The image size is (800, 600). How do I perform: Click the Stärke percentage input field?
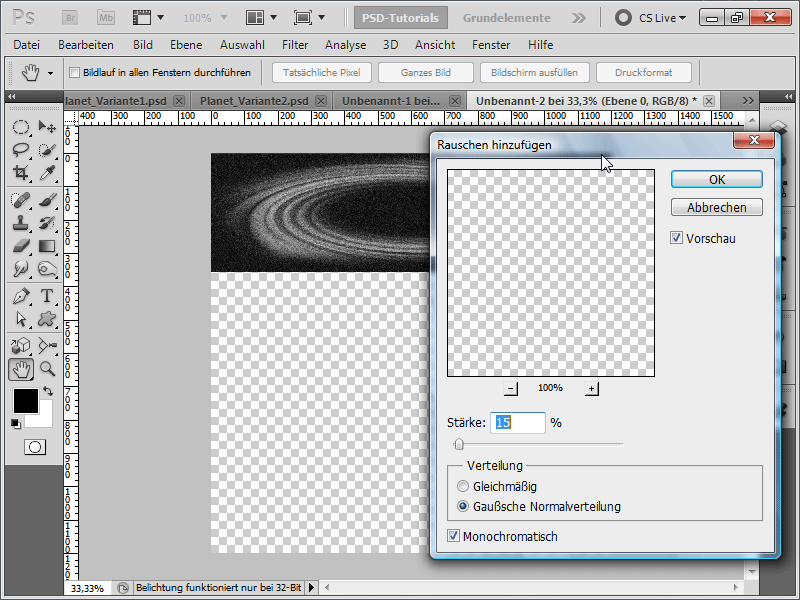click(518, 422)
